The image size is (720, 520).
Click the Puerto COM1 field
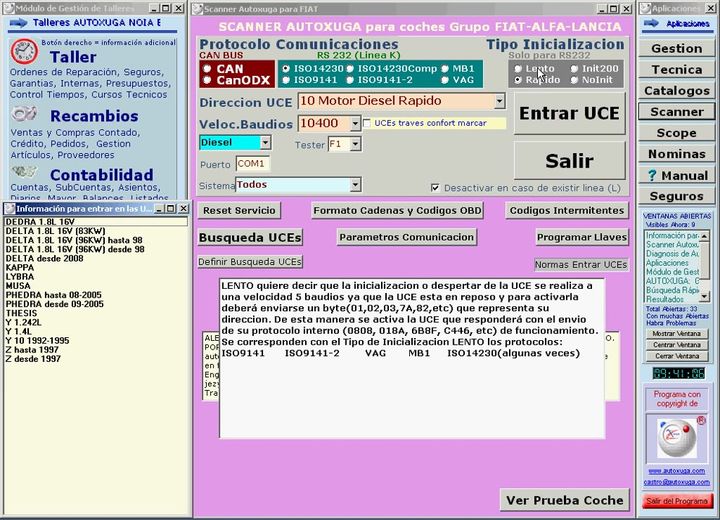click(252, 164)
